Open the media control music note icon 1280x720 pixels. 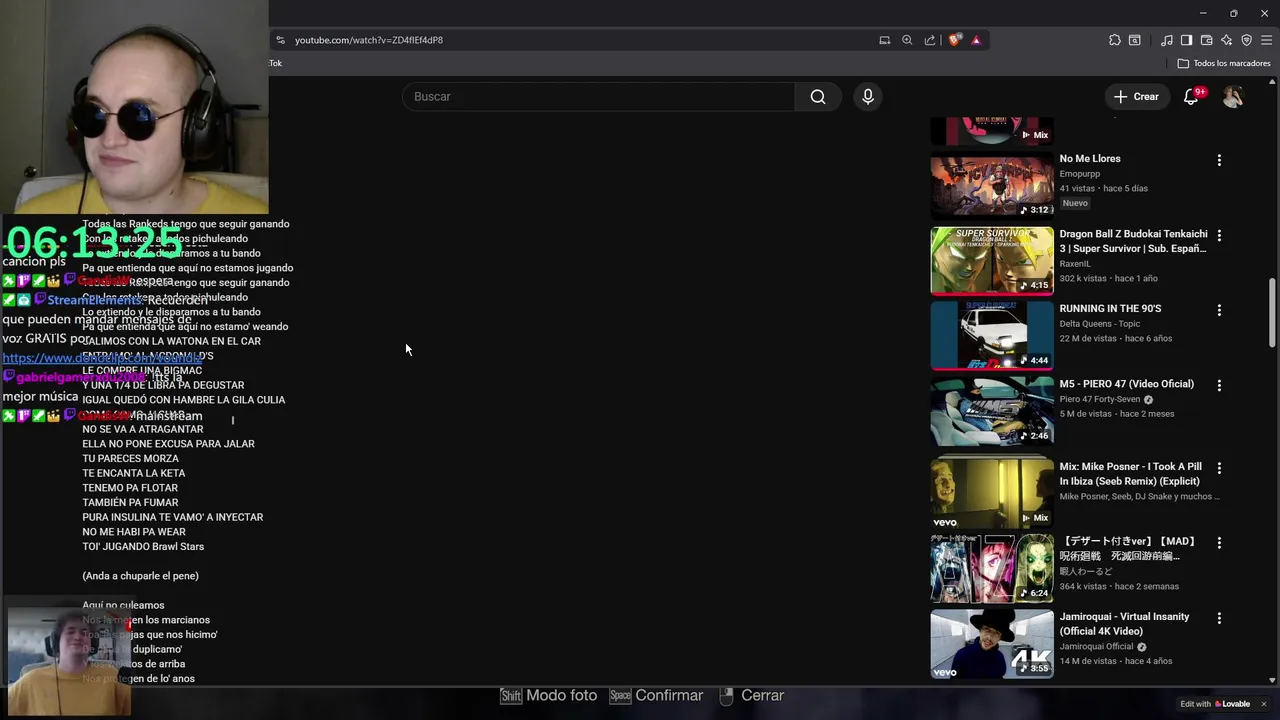(1167, 40)
